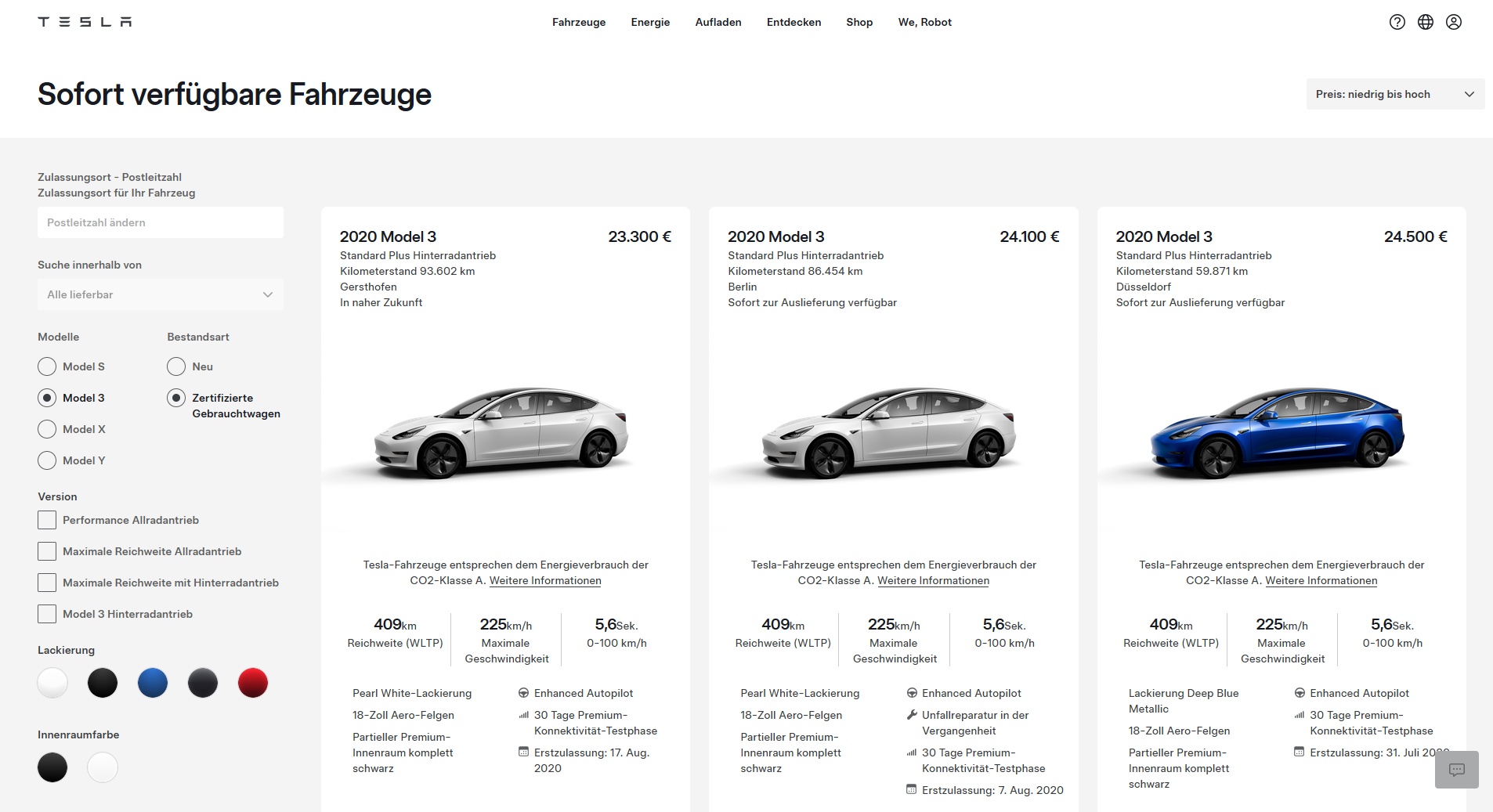The width and height of the screenshot is (1493, 812).
Task: Click Kilometerstand 86.454 km text
Action: (795, 271)
